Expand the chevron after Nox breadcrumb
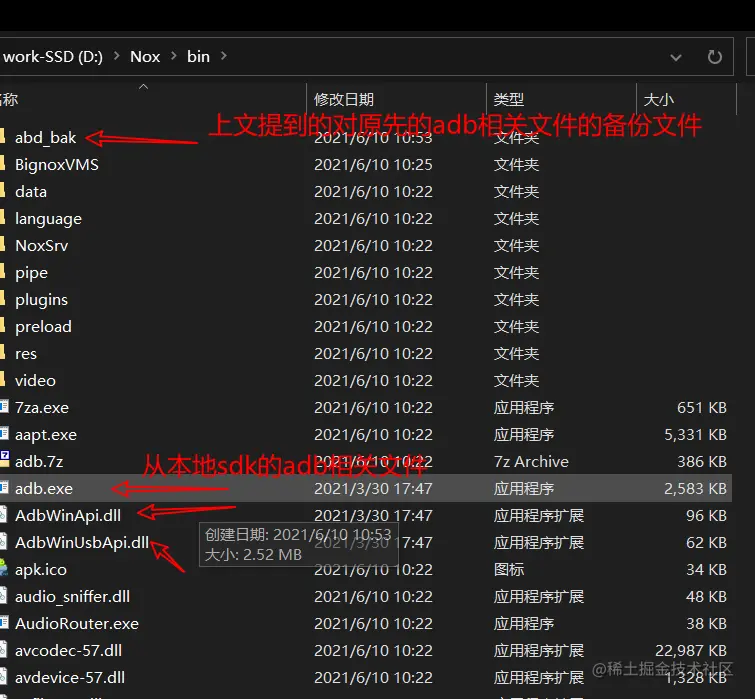This screenshot has height=699, width=755. coord(174,56)
